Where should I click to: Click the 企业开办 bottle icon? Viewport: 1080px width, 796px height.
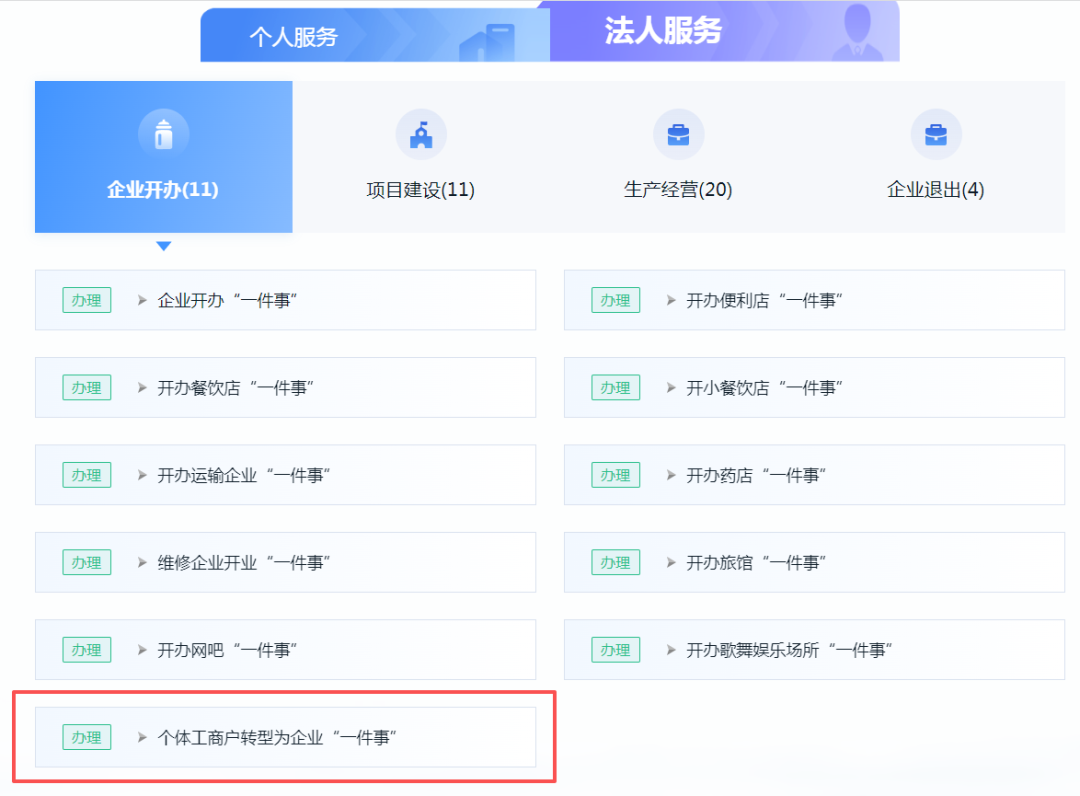164,134
